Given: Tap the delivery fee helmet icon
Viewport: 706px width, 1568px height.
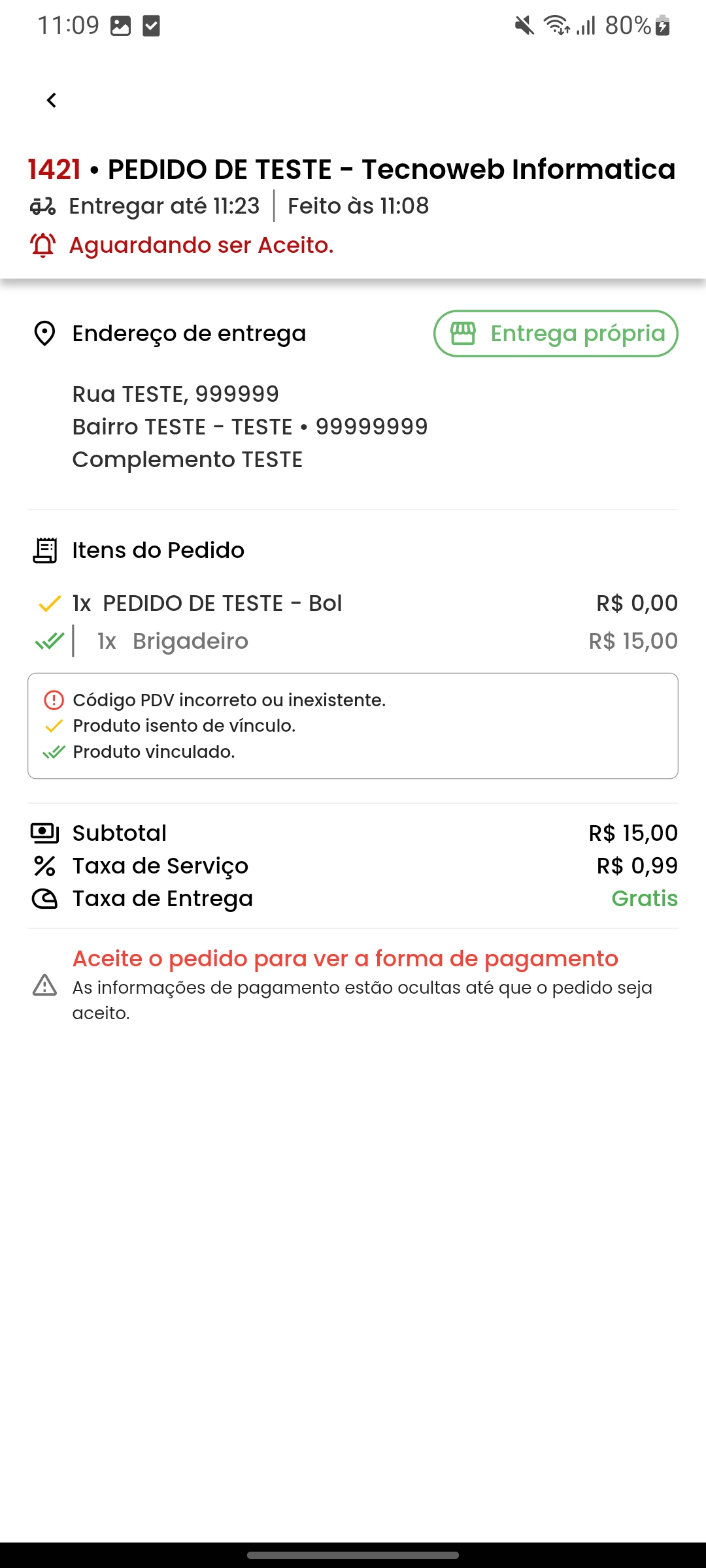Looking at the screenshot, I should 44,899.
